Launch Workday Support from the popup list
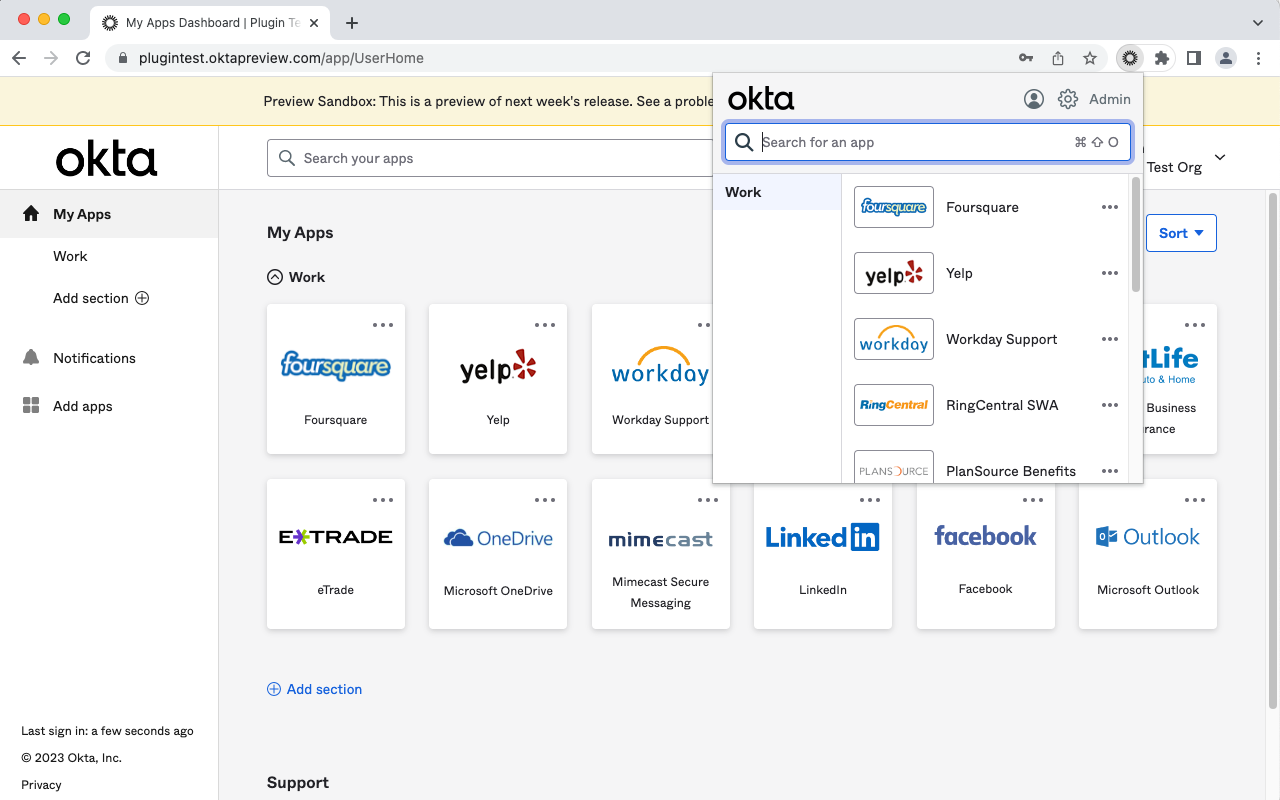This screenshot has width=1280, height=800. pyautogui.click(x=1001, y=339)
